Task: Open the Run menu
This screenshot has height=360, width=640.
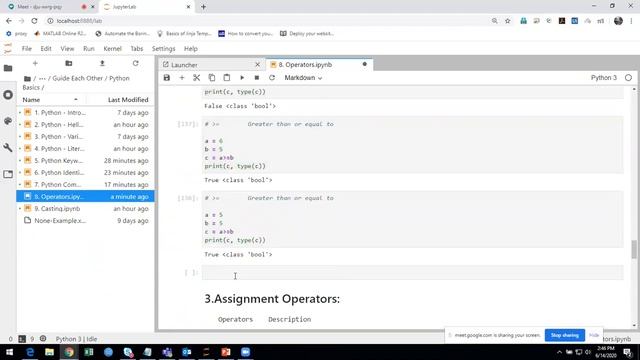Action: [x=89, y=49]
